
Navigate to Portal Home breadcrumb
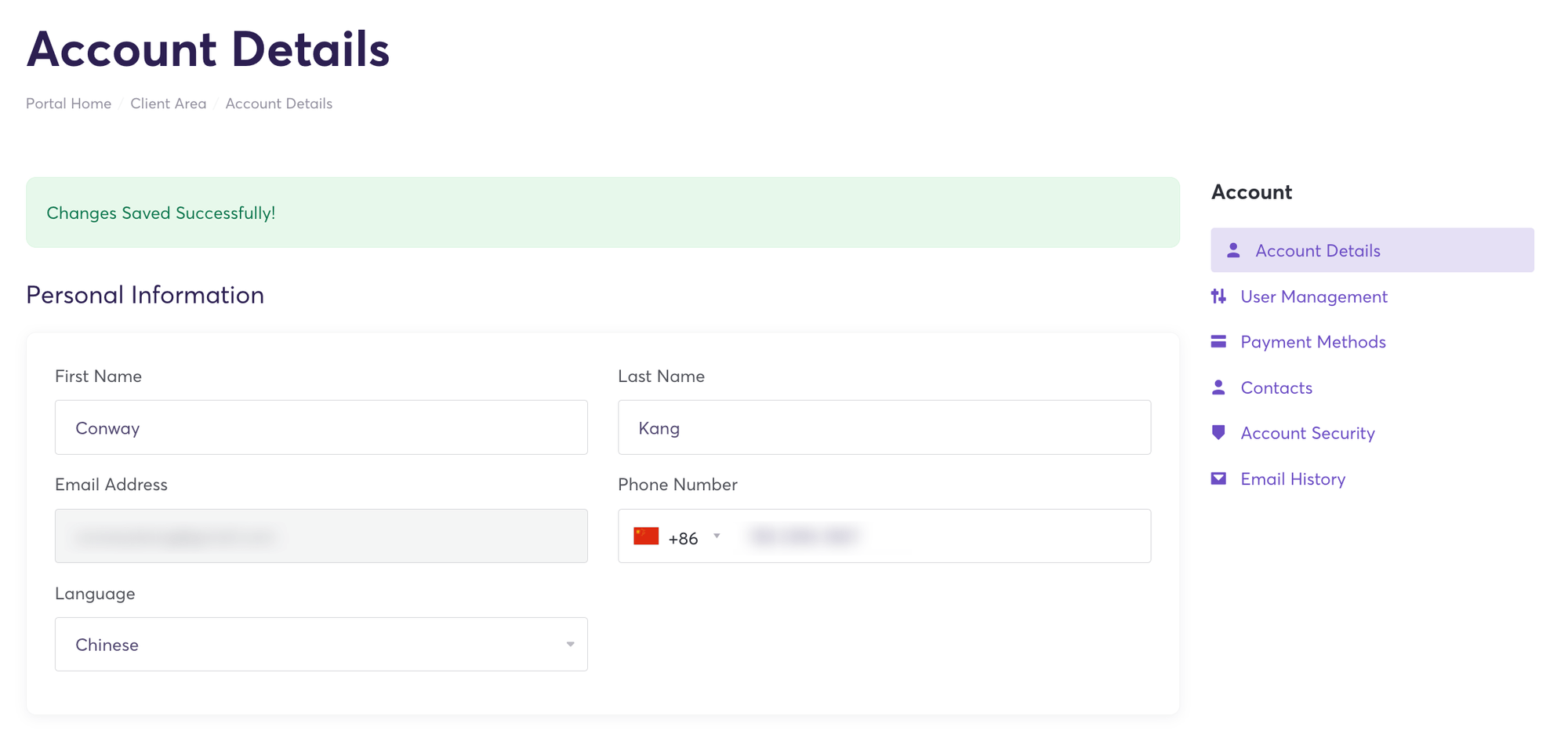(x=68, y=104)
